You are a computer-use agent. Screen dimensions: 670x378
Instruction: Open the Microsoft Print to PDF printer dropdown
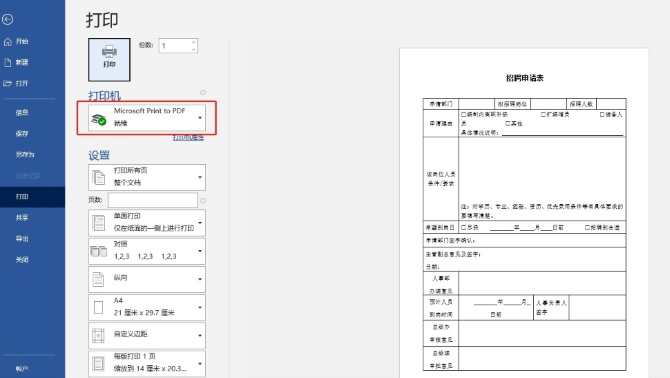(x=147, y=117)
